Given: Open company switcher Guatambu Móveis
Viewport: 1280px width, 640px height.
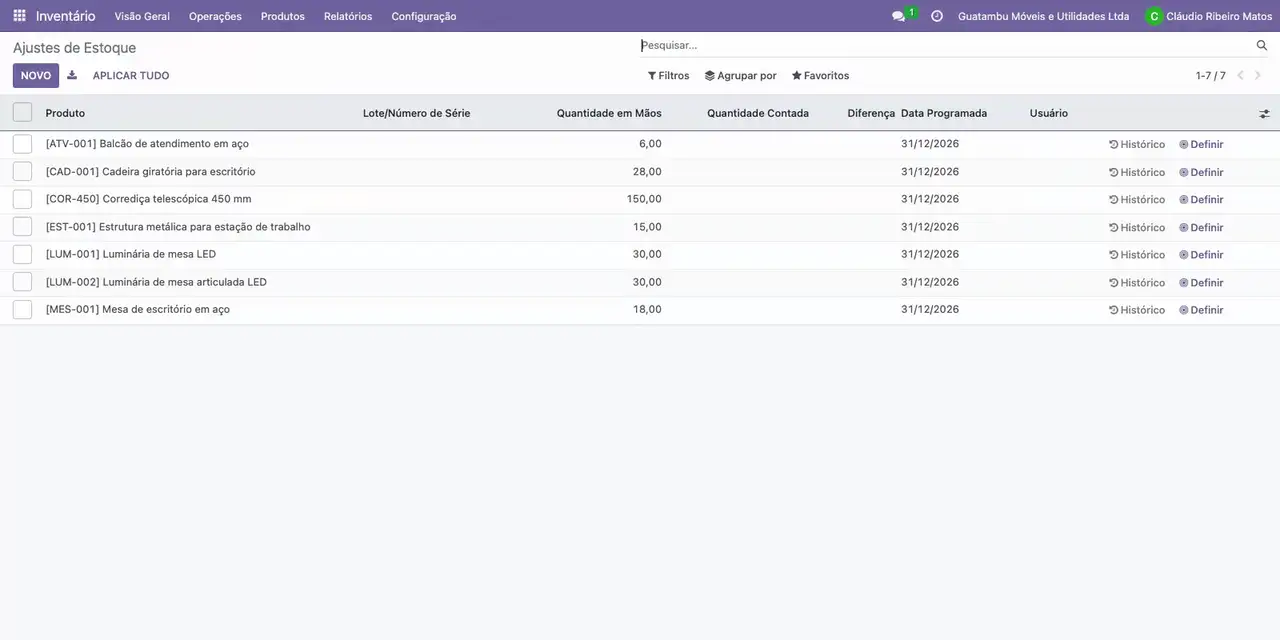Looking at the screenshot, I should (1043, 16).
